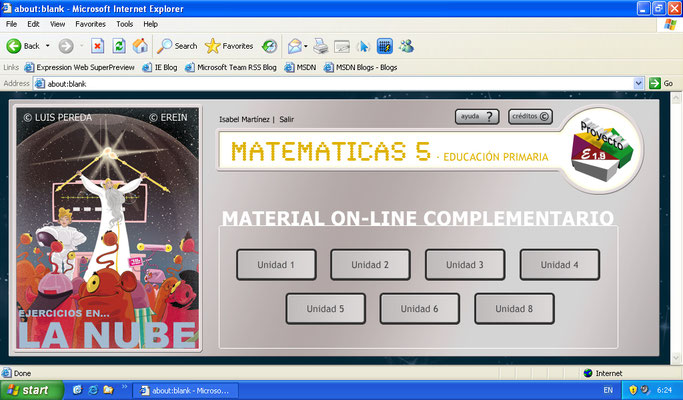Open Unidad 5
Screen dimensions: 683x400
point(325,308)
